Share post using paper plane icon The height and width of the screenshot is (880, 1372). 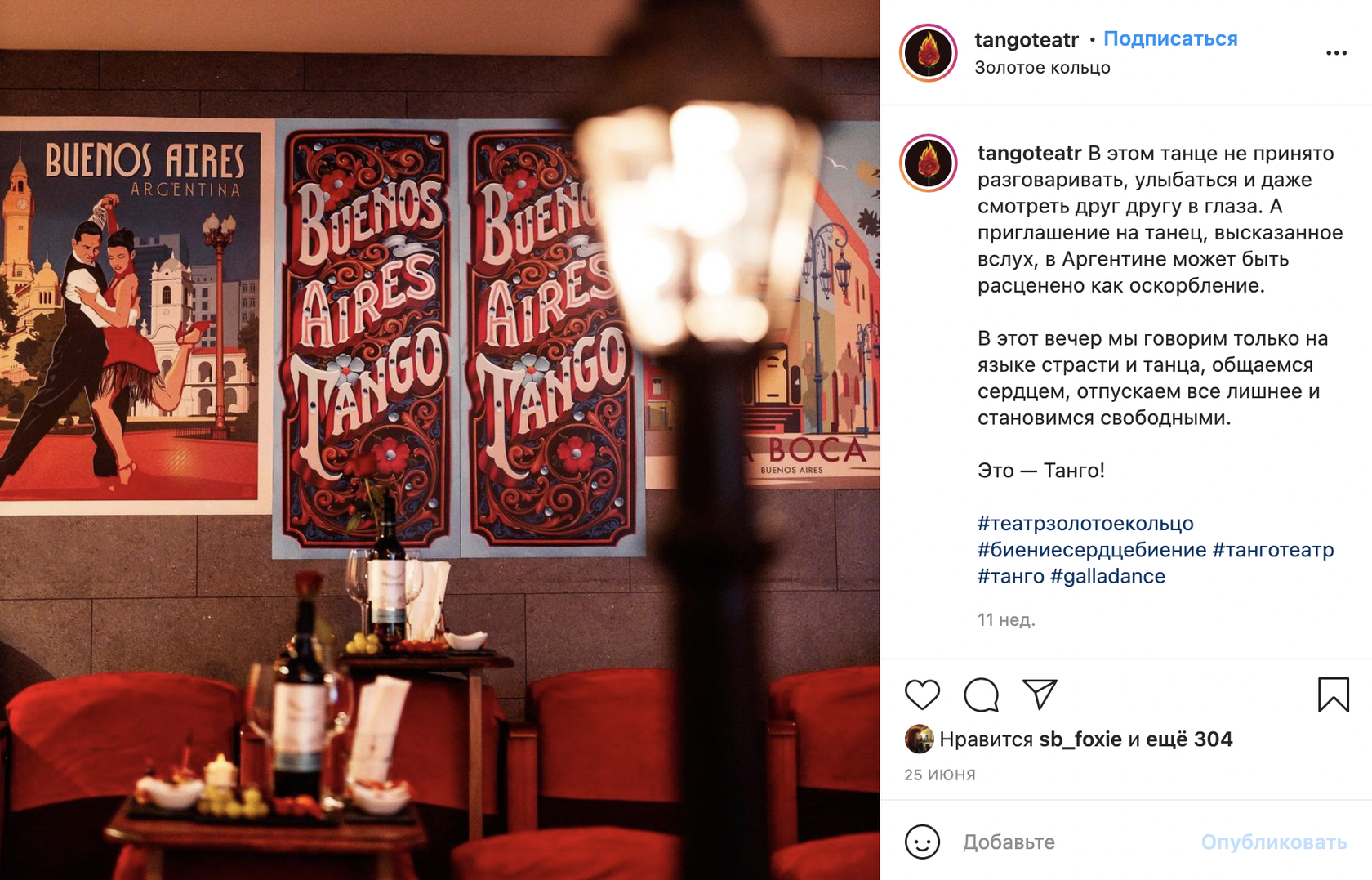pyautogui.click(x=1040, y=695)
